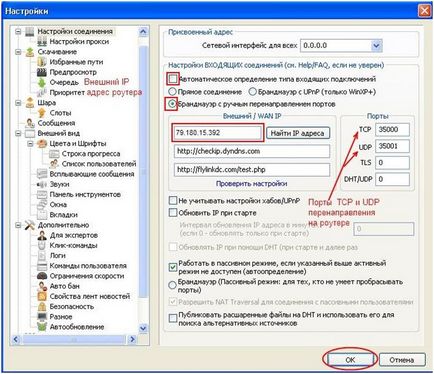This screenshot has width=434, height=374.
Task: Uncheck Работать в пассивном режиме
Action: click(x=173, y=267)
